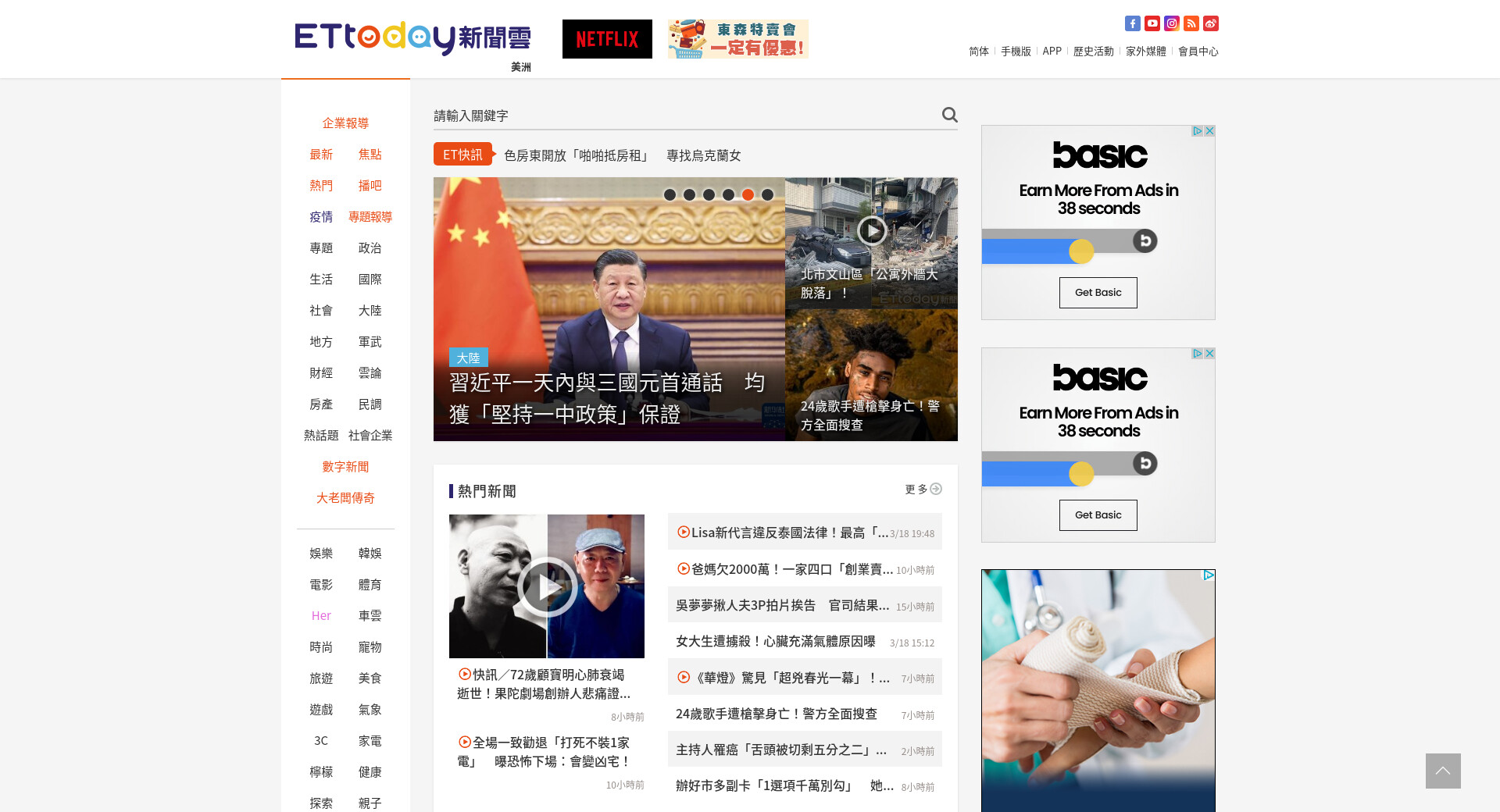The width and height of the screenshot is (1500, 812).
Task: Go to the Her section
Action: click(321, 616)
